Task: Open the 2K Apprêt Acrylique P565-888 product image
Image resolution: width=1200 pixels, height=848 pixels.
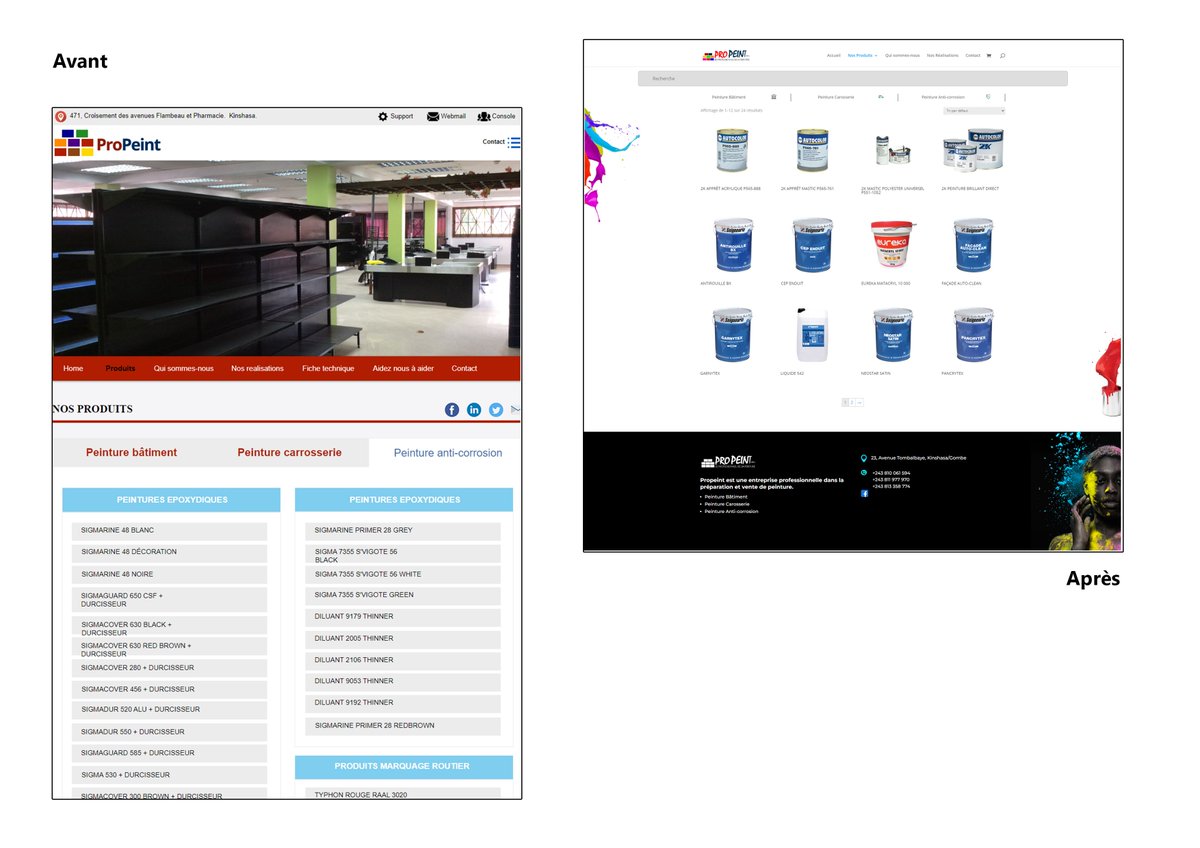Action: pos(732,150)
